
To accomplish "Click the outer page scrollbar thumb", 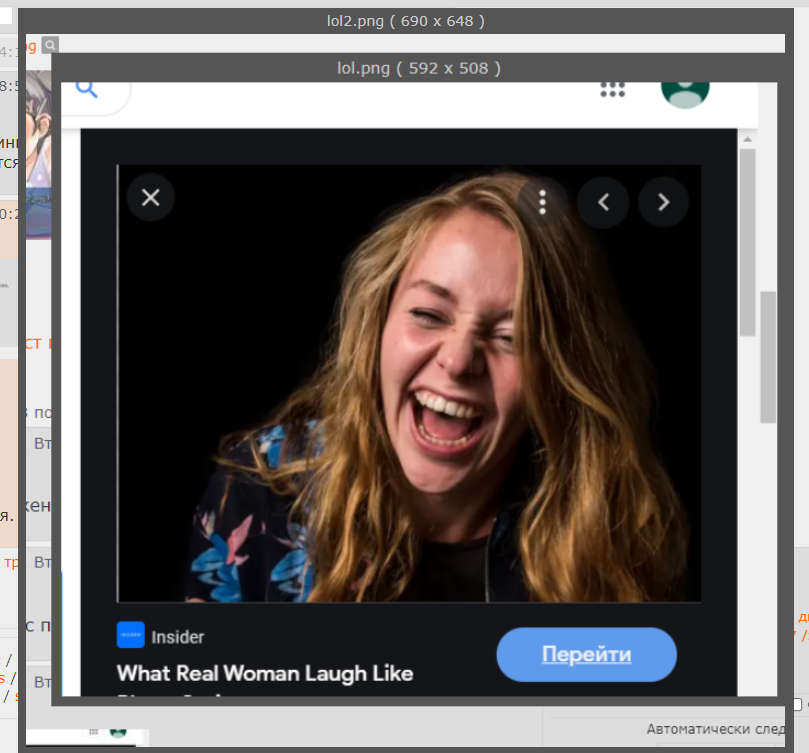I will tap(768, 357).
